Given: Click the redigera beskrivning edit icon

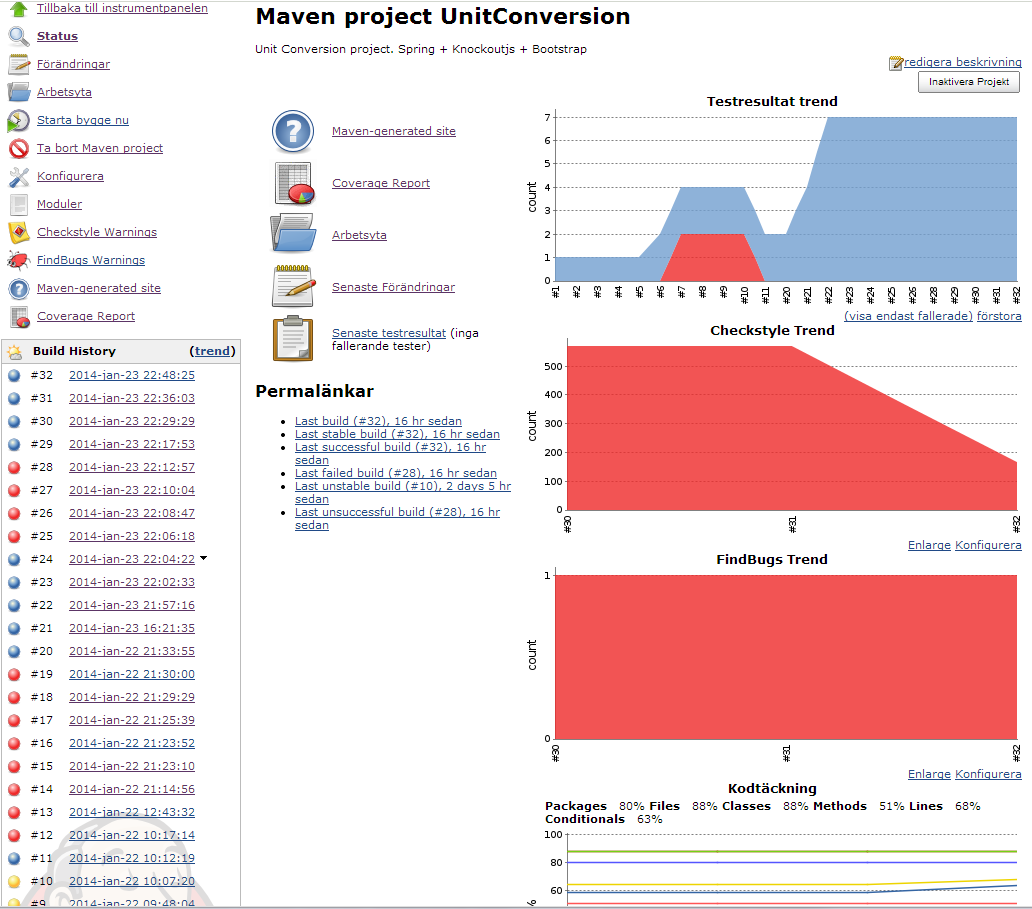Looking at the screenshot, I should [895, 63].
